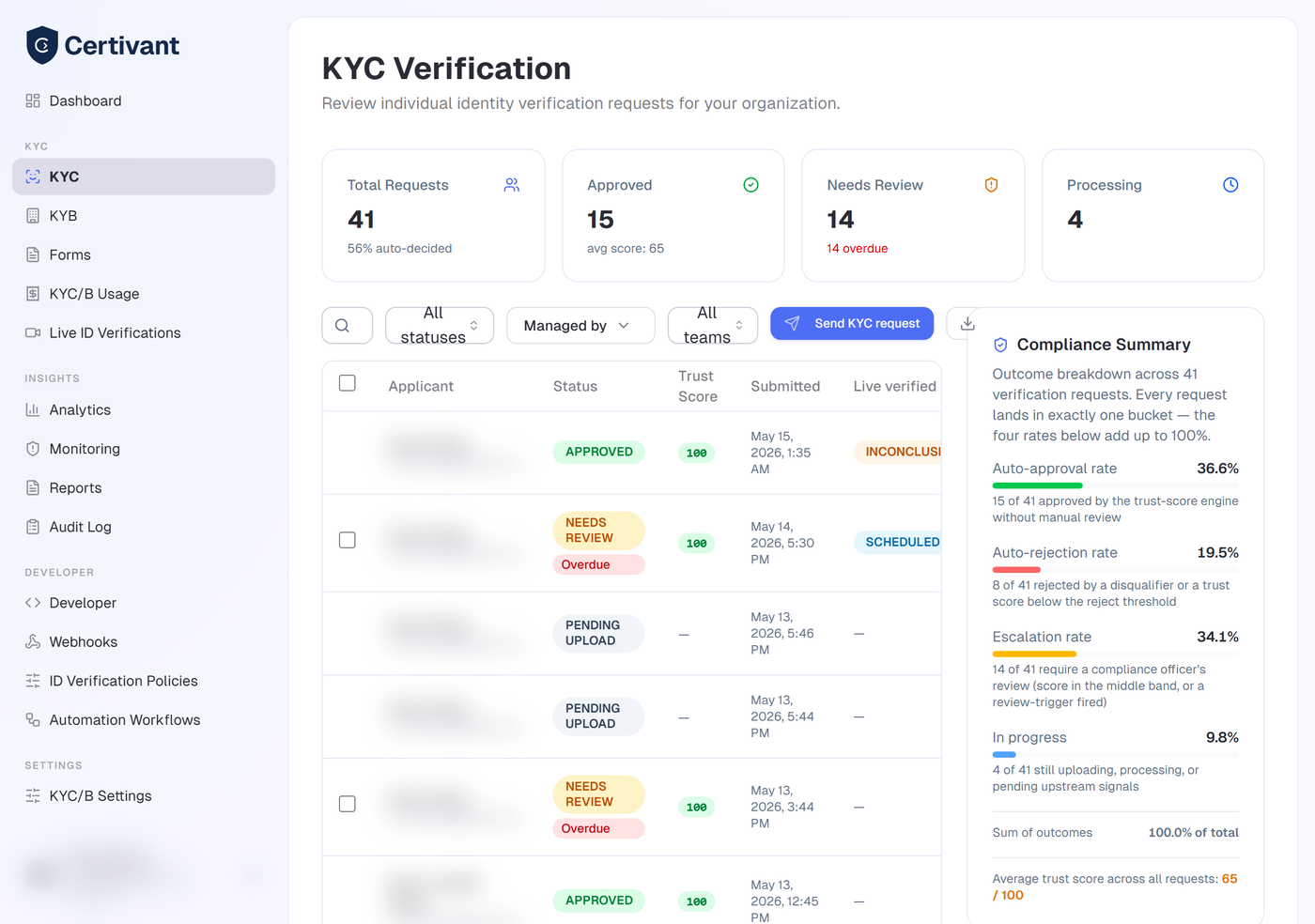The image size is (1315, 924).
Task: Open the All teams dropdown
Action: click(x=713, y=326)
